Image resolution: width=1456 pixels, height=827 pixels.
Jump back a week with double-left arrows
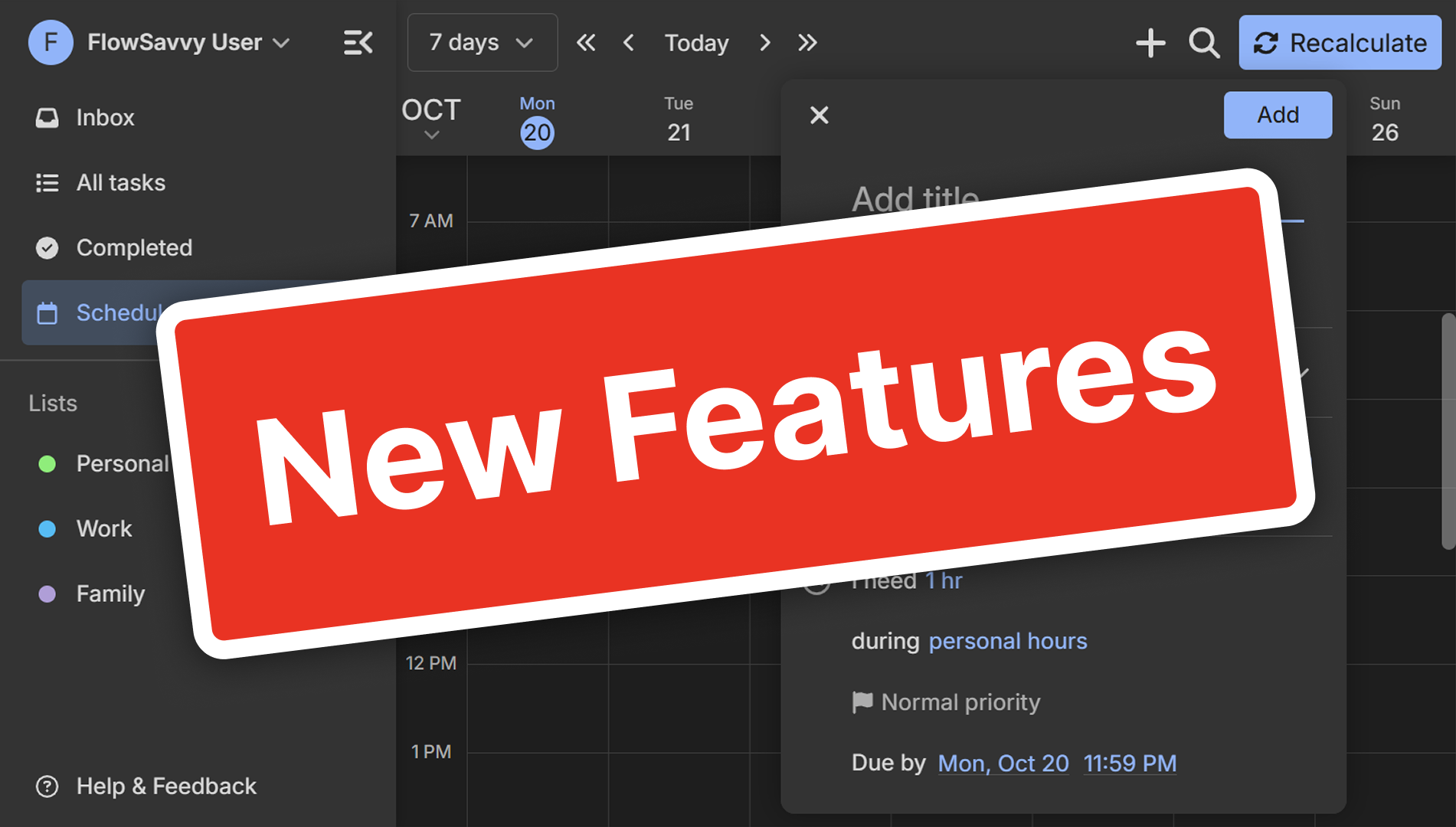tap(586, 43)
